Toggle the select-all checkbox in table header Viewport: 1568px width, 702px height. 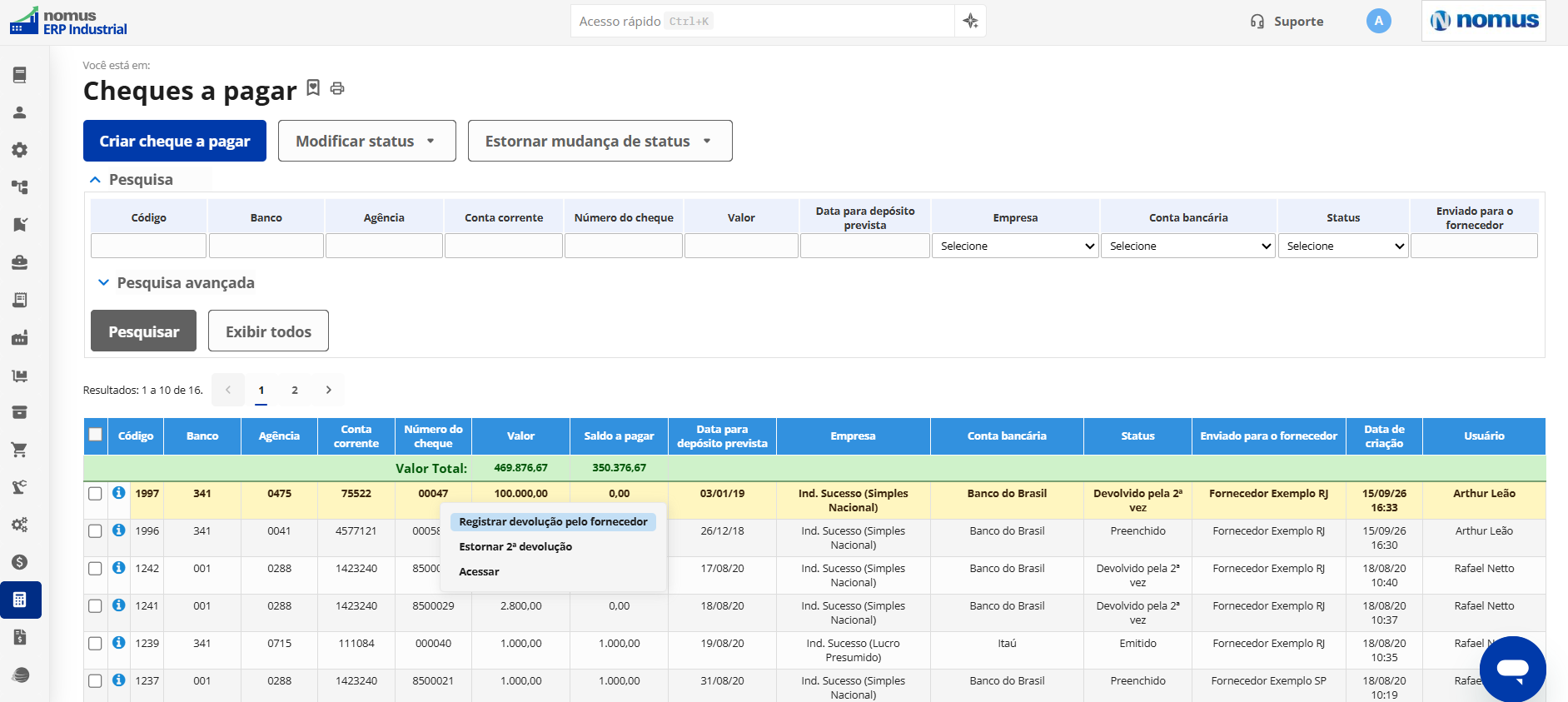coord(95,434)
